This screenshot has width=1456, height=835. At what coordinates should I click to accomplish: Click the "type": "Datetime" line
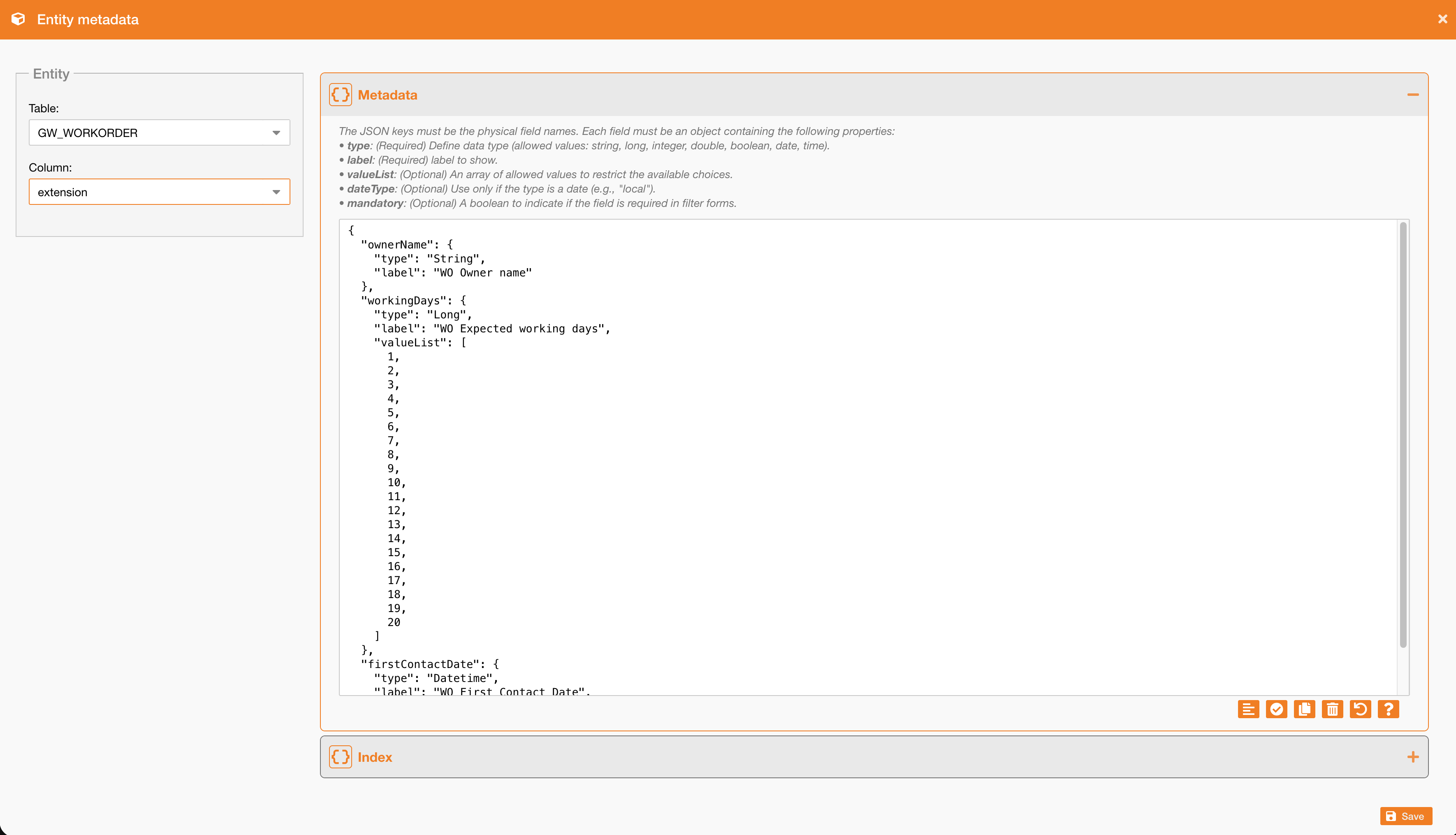pyautogui.click(x=436, y=678)
